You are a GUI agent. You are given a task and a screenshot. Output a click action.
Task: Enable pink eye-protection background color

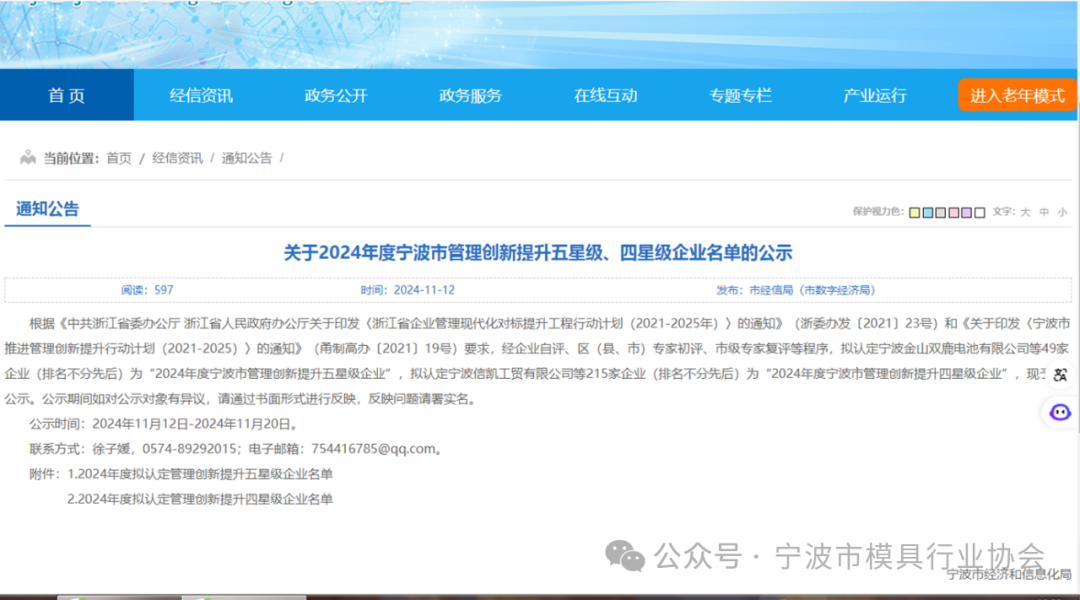953,212
